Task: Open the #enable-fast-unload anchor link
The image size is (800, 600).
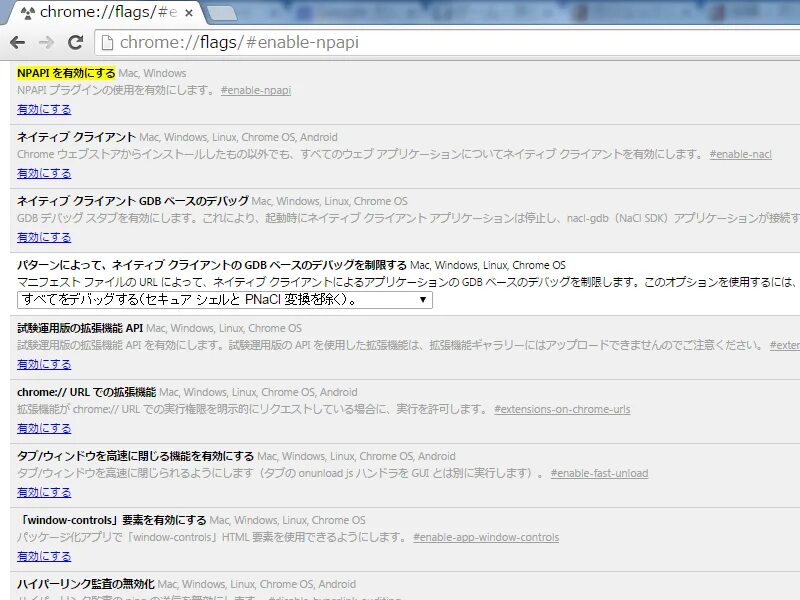Action: pos(599,473)
